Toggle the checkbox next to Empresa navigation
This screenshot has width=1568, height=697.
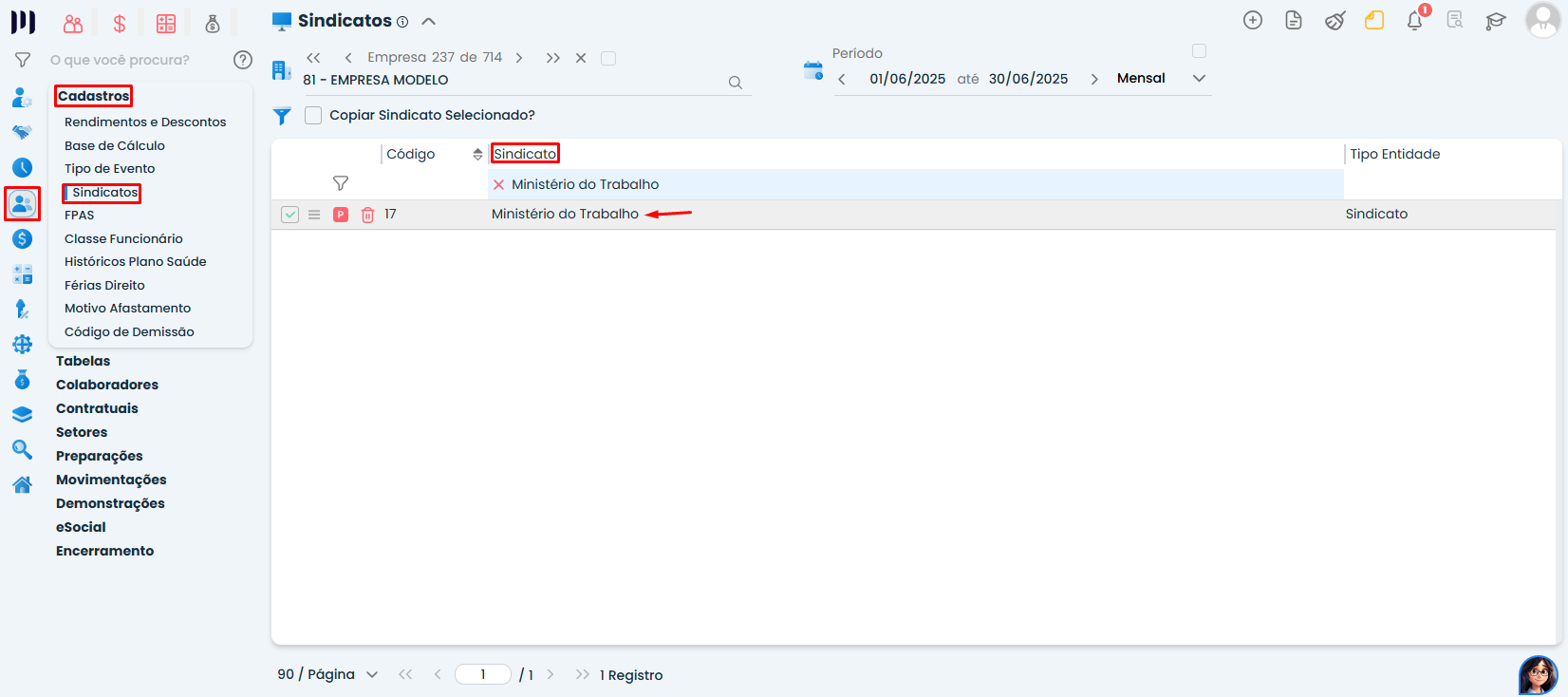(x=608, y=58)
